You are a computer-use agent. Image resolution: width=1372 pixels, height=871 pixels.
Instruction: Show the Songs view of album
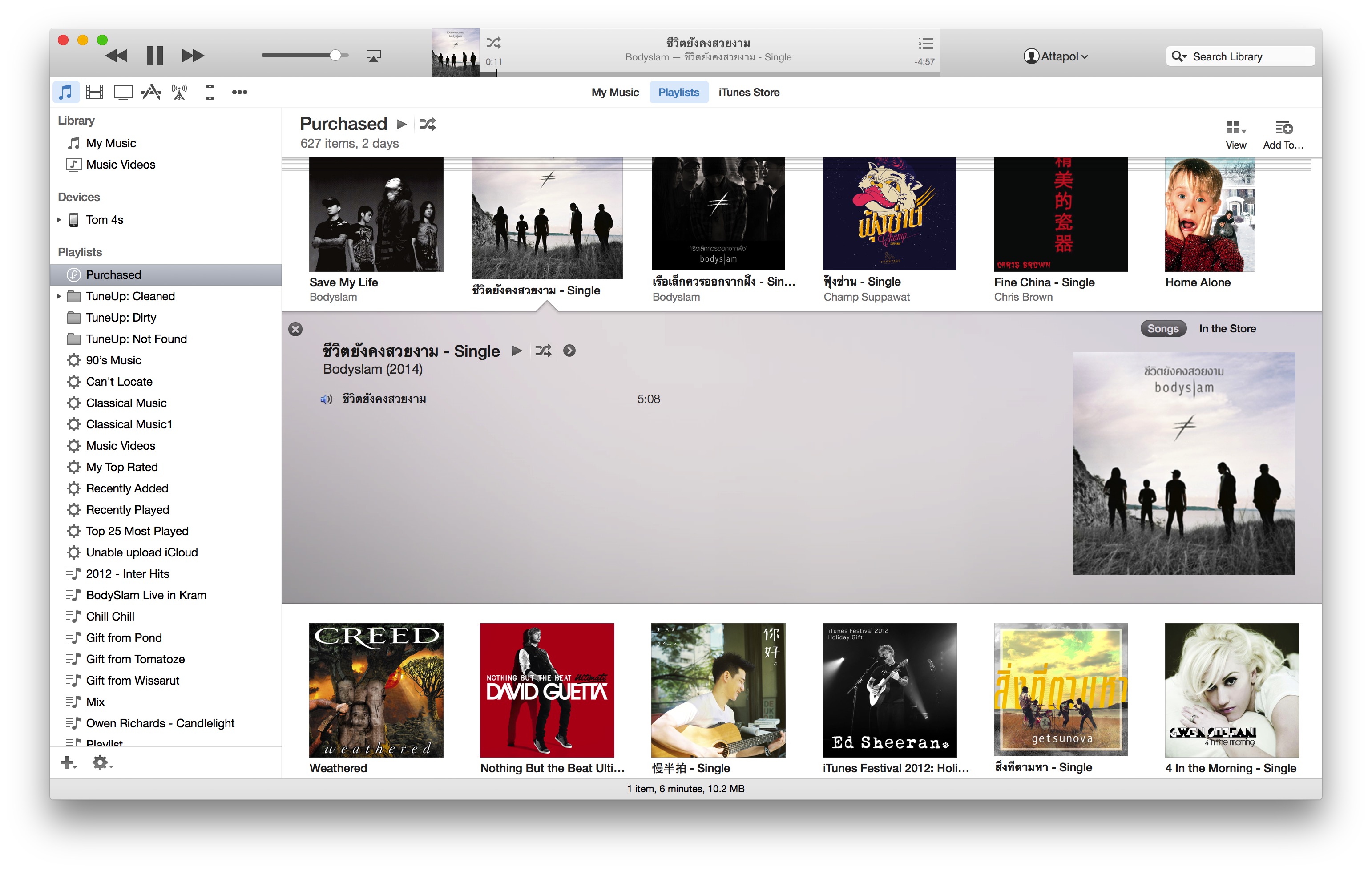point(1162,329)
